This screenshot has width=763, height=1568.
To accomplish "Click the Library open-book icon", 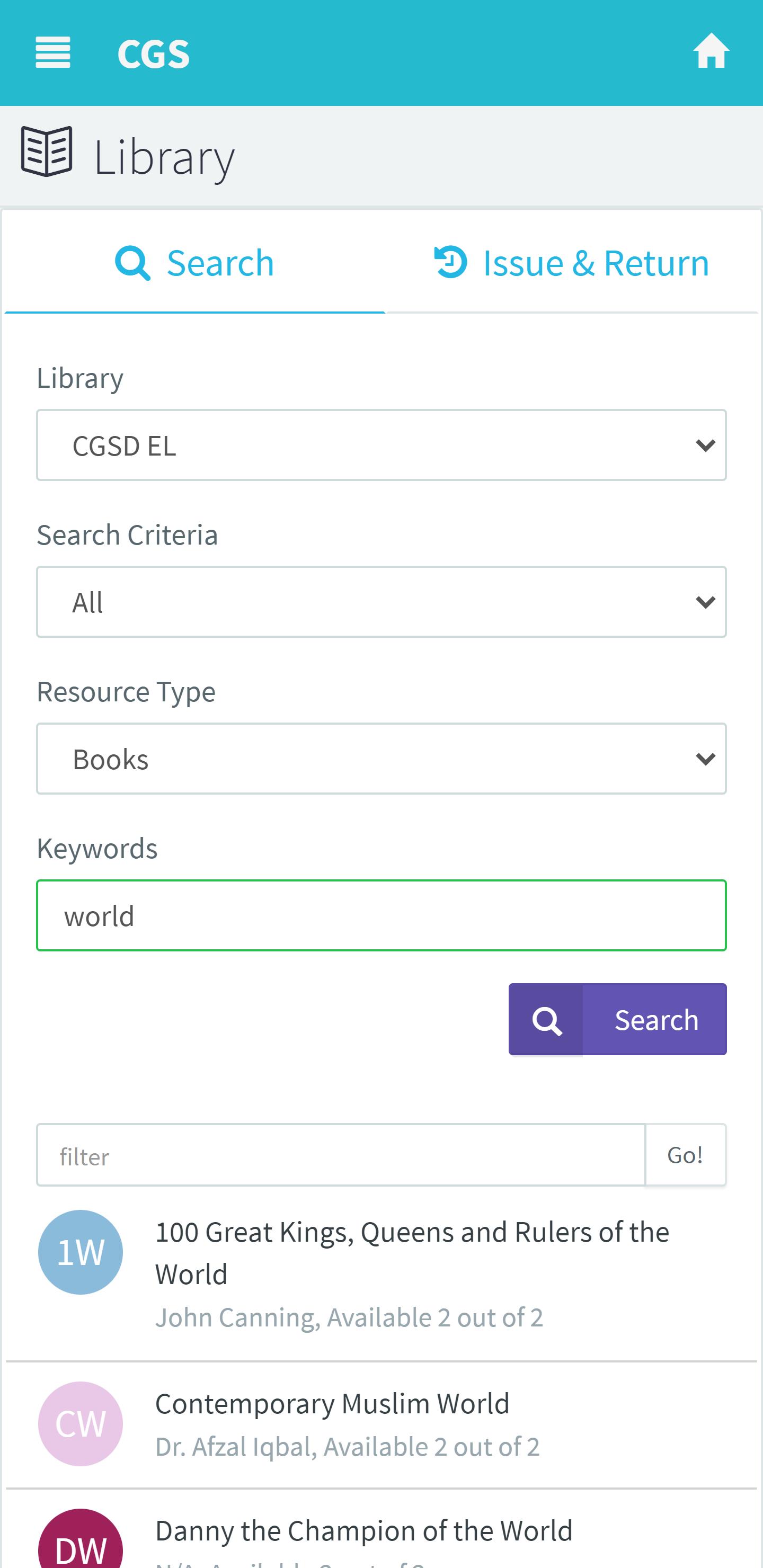I will pyautogui.click(x=47, y=152).
